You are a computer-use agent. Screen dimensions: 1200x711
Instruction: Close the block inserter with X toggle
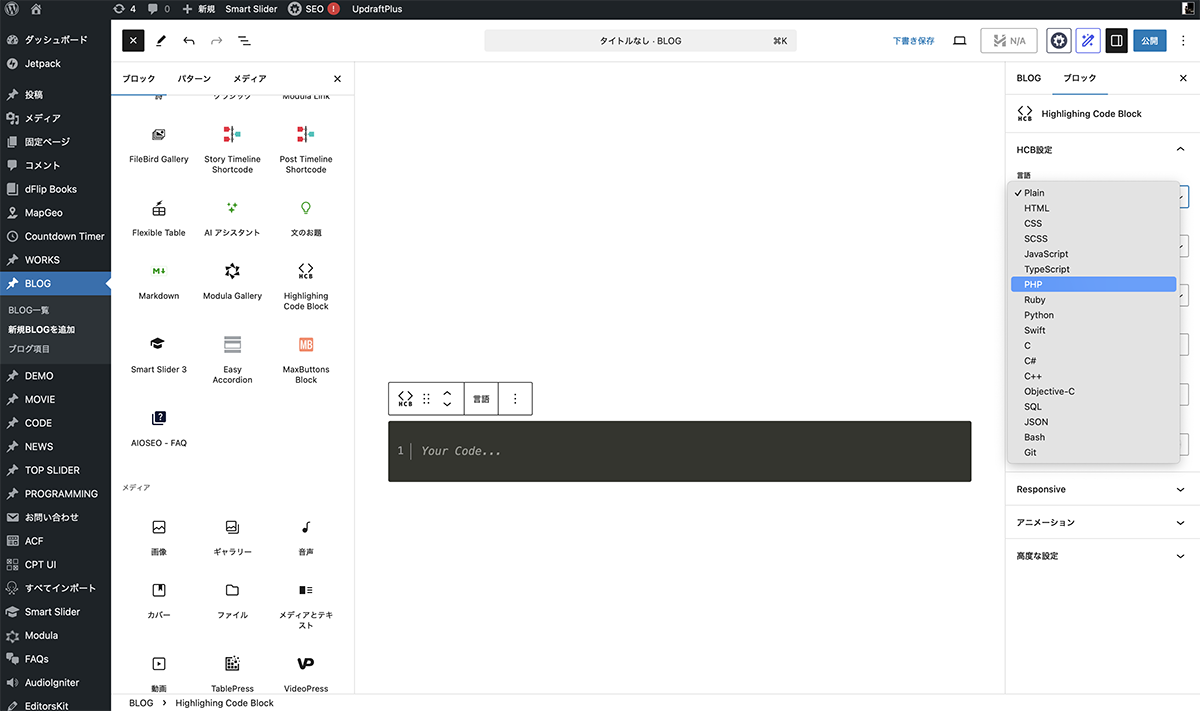133,41
